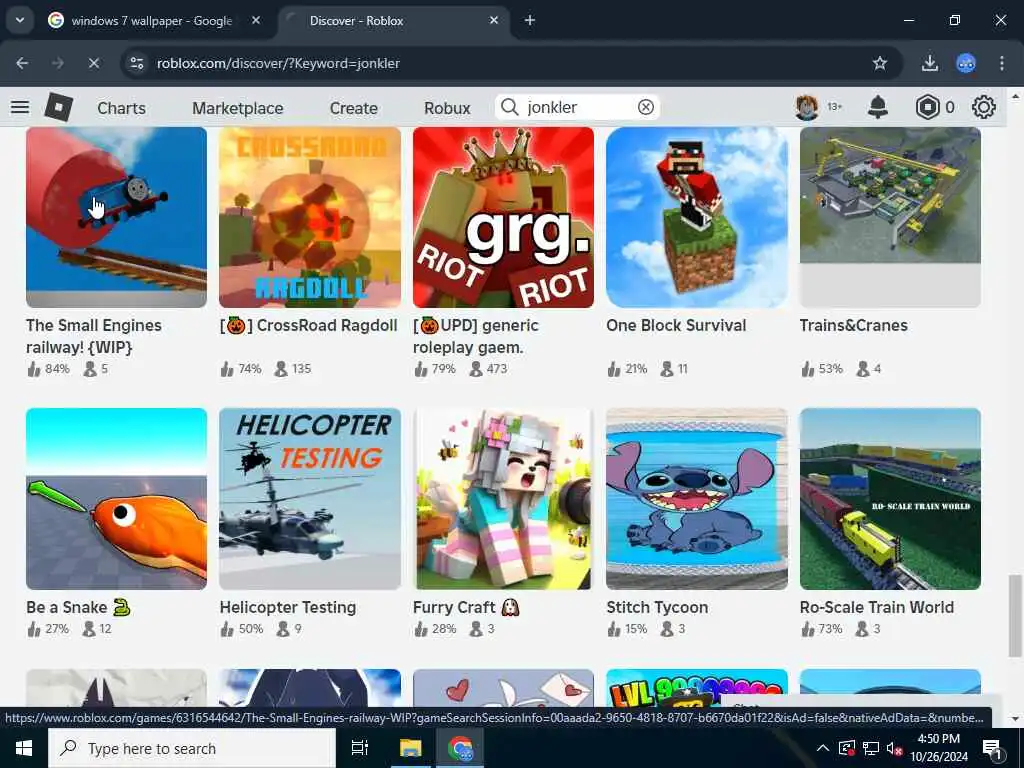Open Be a Snake thumbnail
Viewport: 1024px width, 768px height.
pyautogui.click(x=116, y=499)
